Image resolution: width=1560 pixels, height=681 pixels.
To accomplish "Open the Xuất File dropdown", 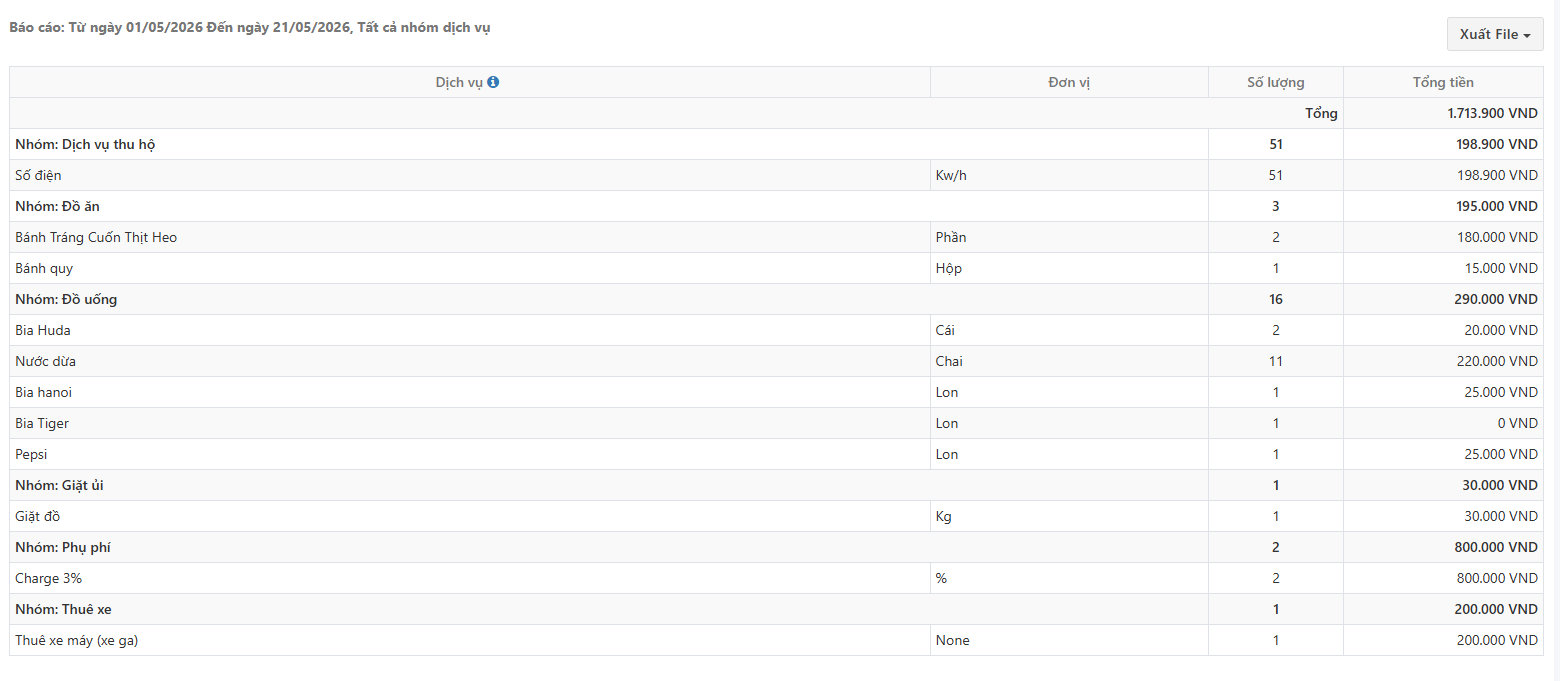I will click(x=1495, y=34).
